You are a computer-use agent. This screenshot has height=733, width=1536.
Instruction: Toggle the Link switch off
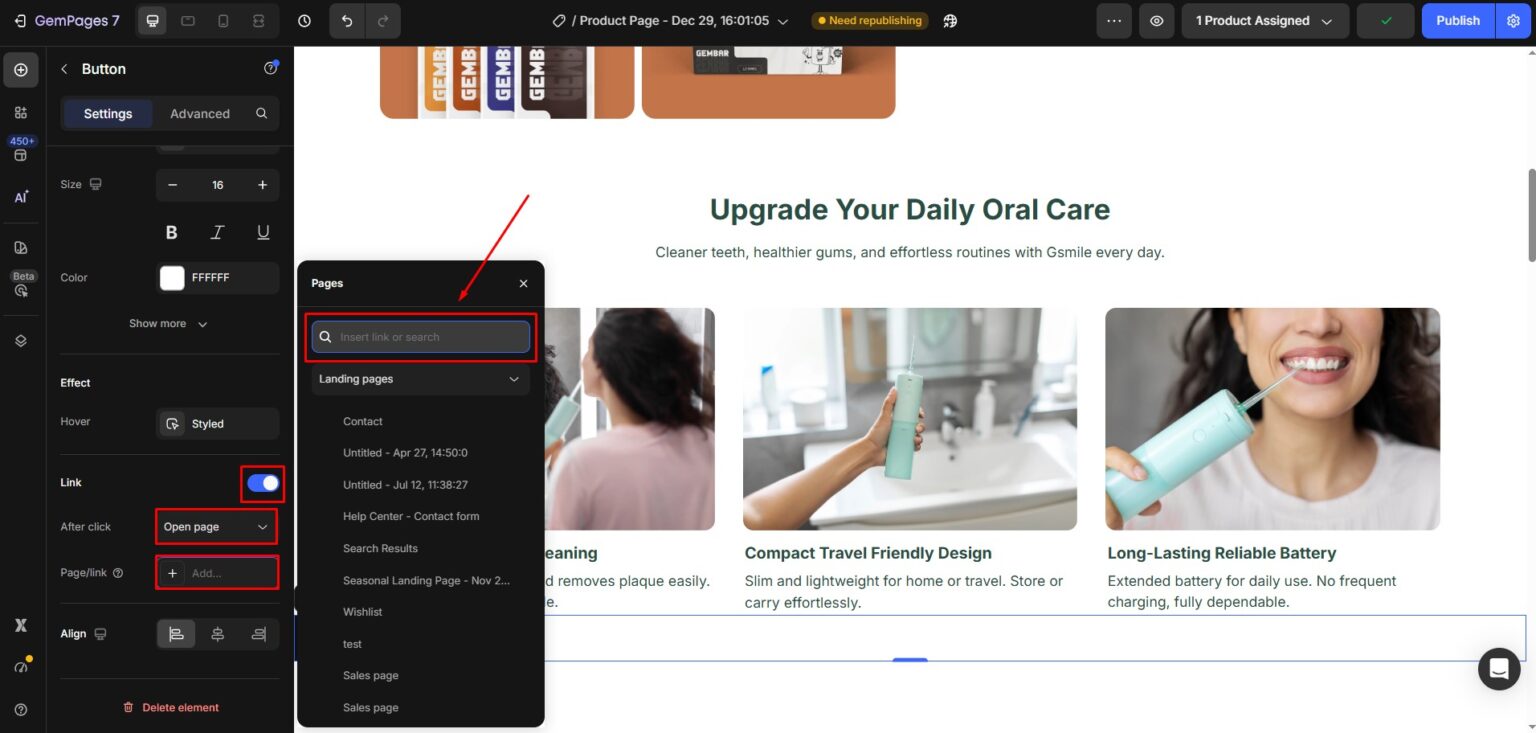263,483
